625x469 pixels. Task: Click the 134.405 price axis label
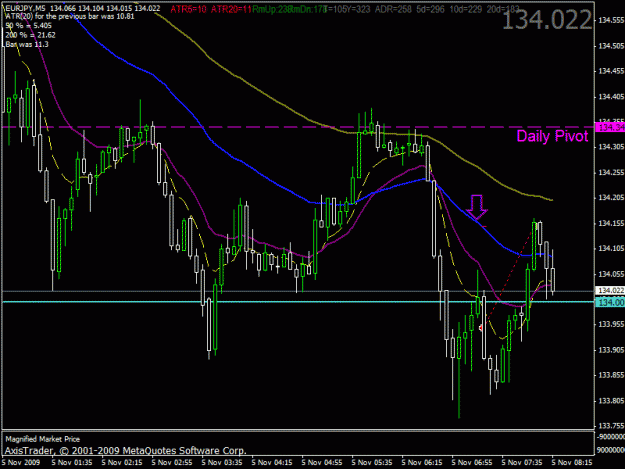click(x=611, y=96)
